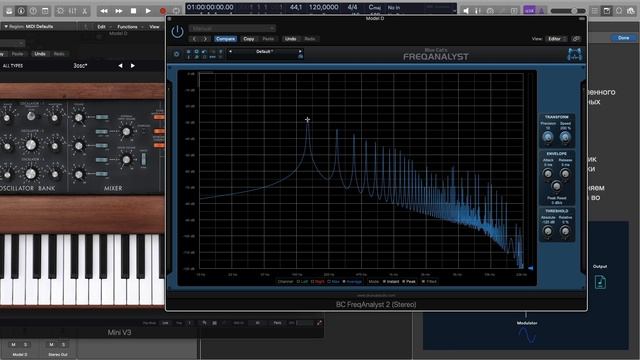This screenshot has height=360, width=640.
Task: Solo the Stereo Out channel strip
Action: point(63,345)
